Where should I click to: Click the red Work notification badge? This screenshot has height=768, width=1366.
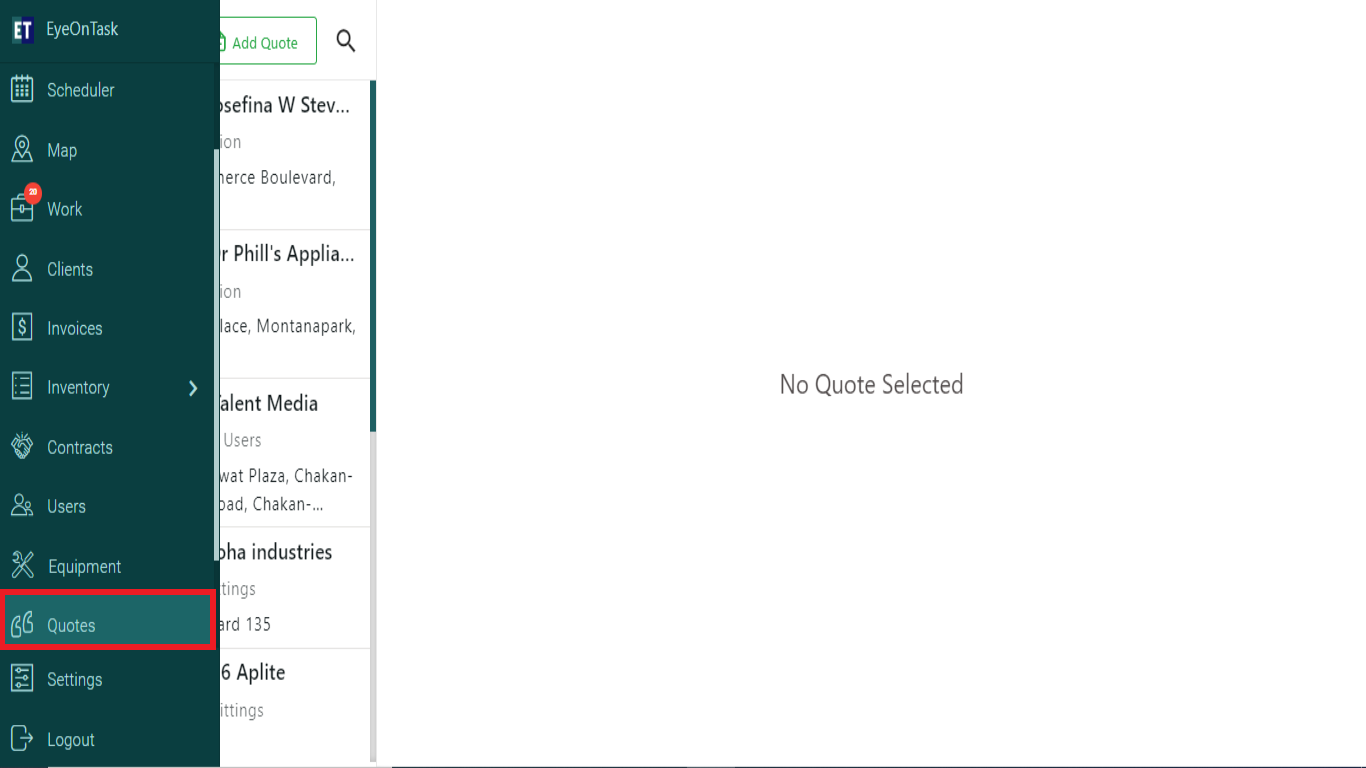coord(33,193)
